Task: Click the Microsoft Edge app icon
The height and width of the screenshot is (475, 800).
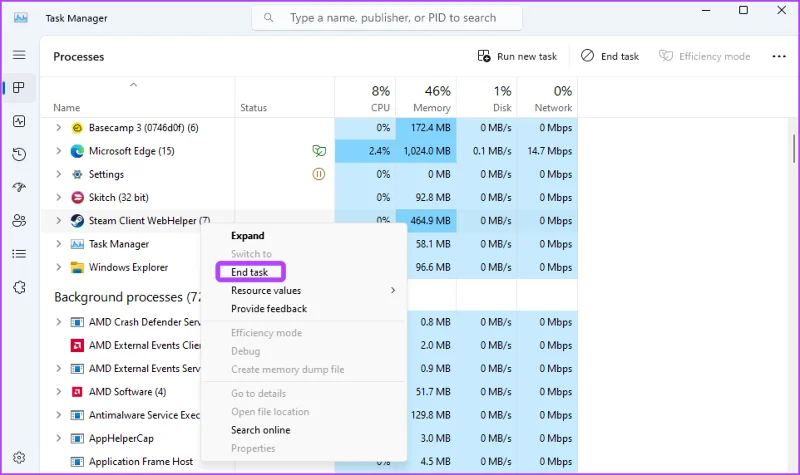Action: (x=77, y=151)
